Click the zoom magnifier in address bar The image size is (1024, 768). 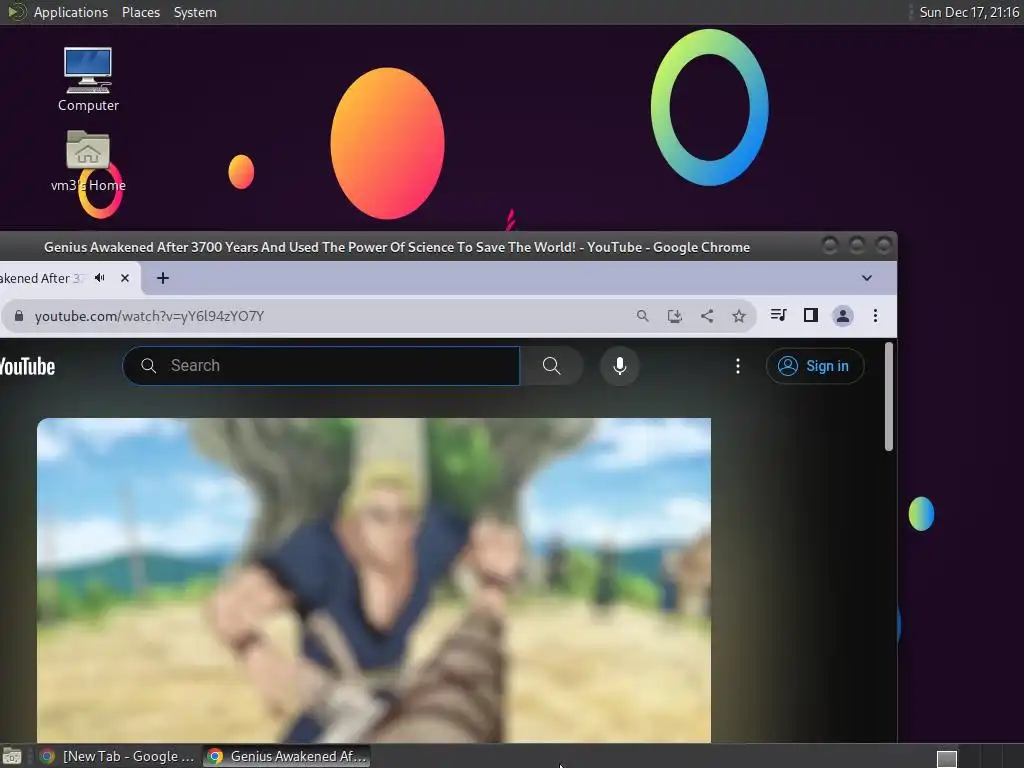tap(643, 316)
